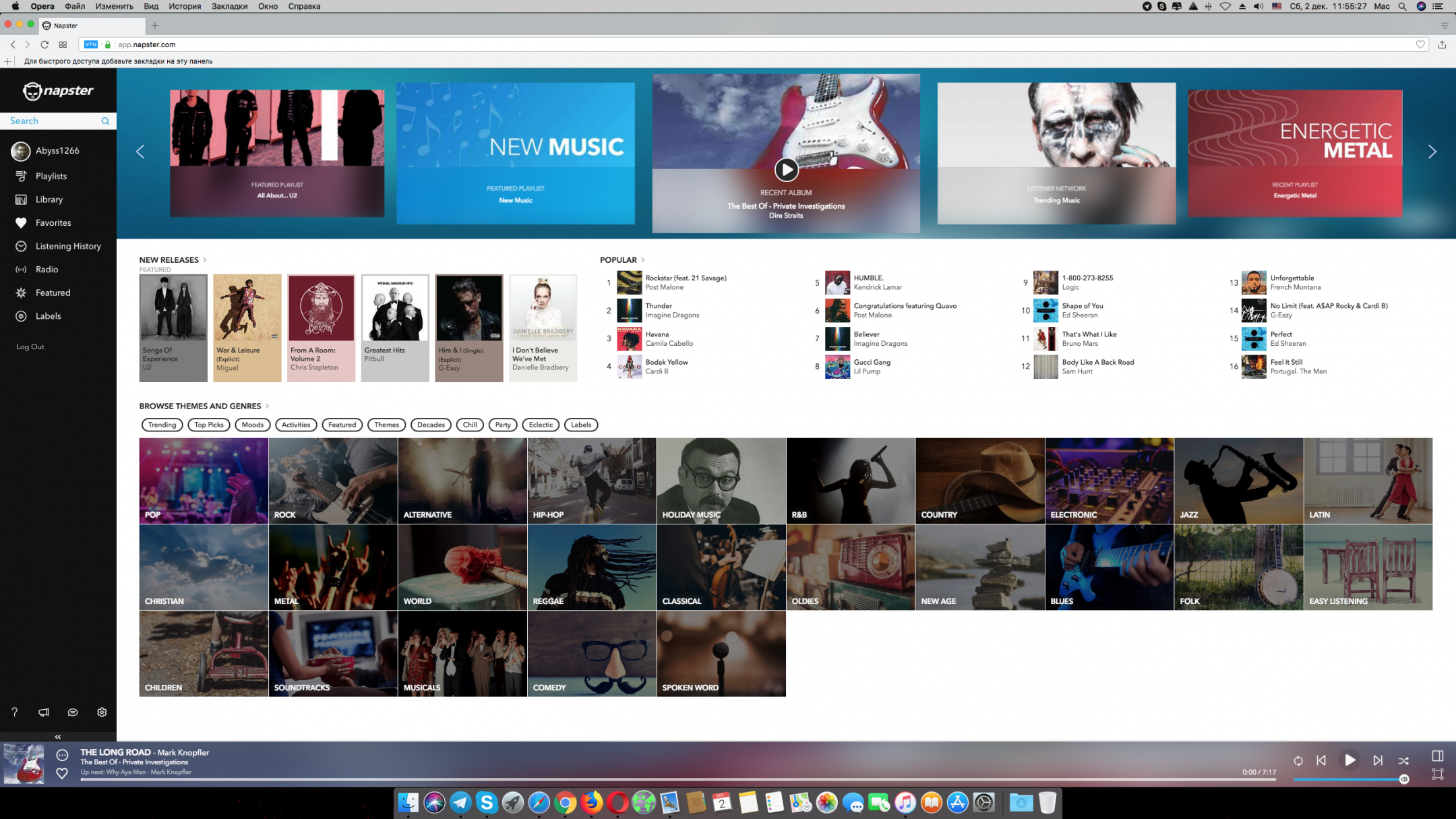
Task: Play the Dire Straits recent album
Action: point(786,169)
